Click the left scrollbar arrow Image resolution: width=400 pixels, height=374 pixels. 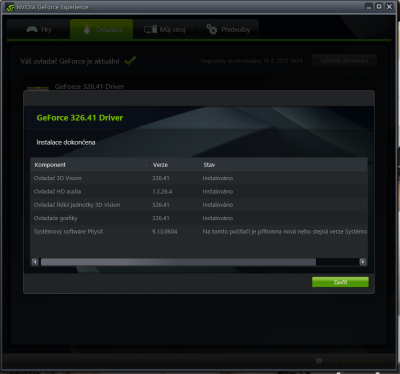35,262
